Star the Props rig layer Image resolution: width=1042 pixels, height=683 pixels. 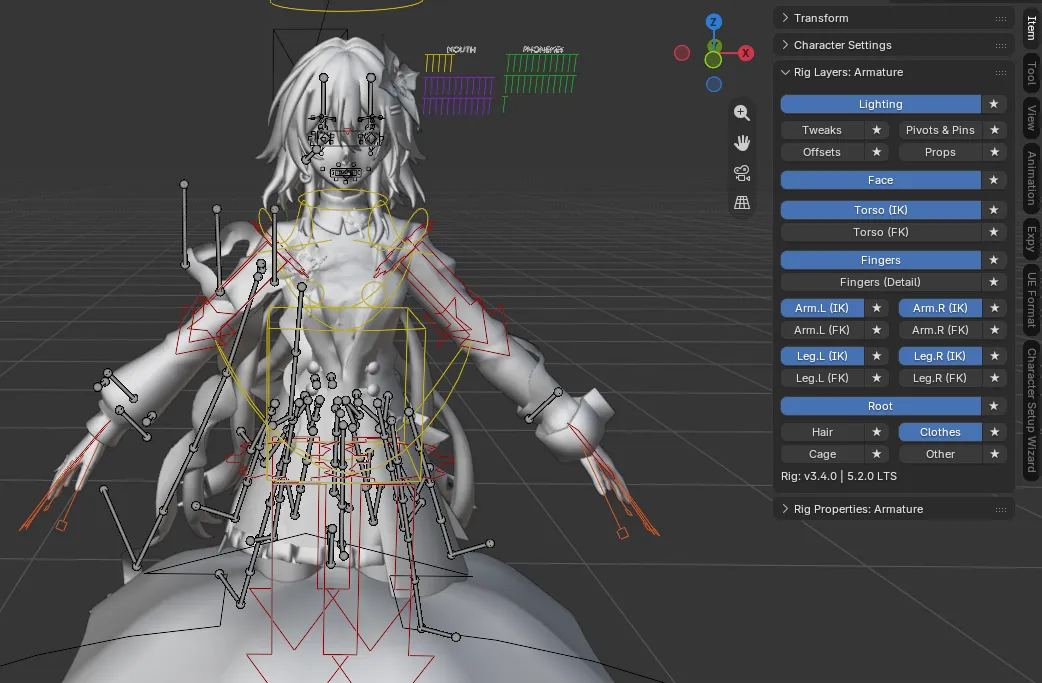(x=994, y=152)
